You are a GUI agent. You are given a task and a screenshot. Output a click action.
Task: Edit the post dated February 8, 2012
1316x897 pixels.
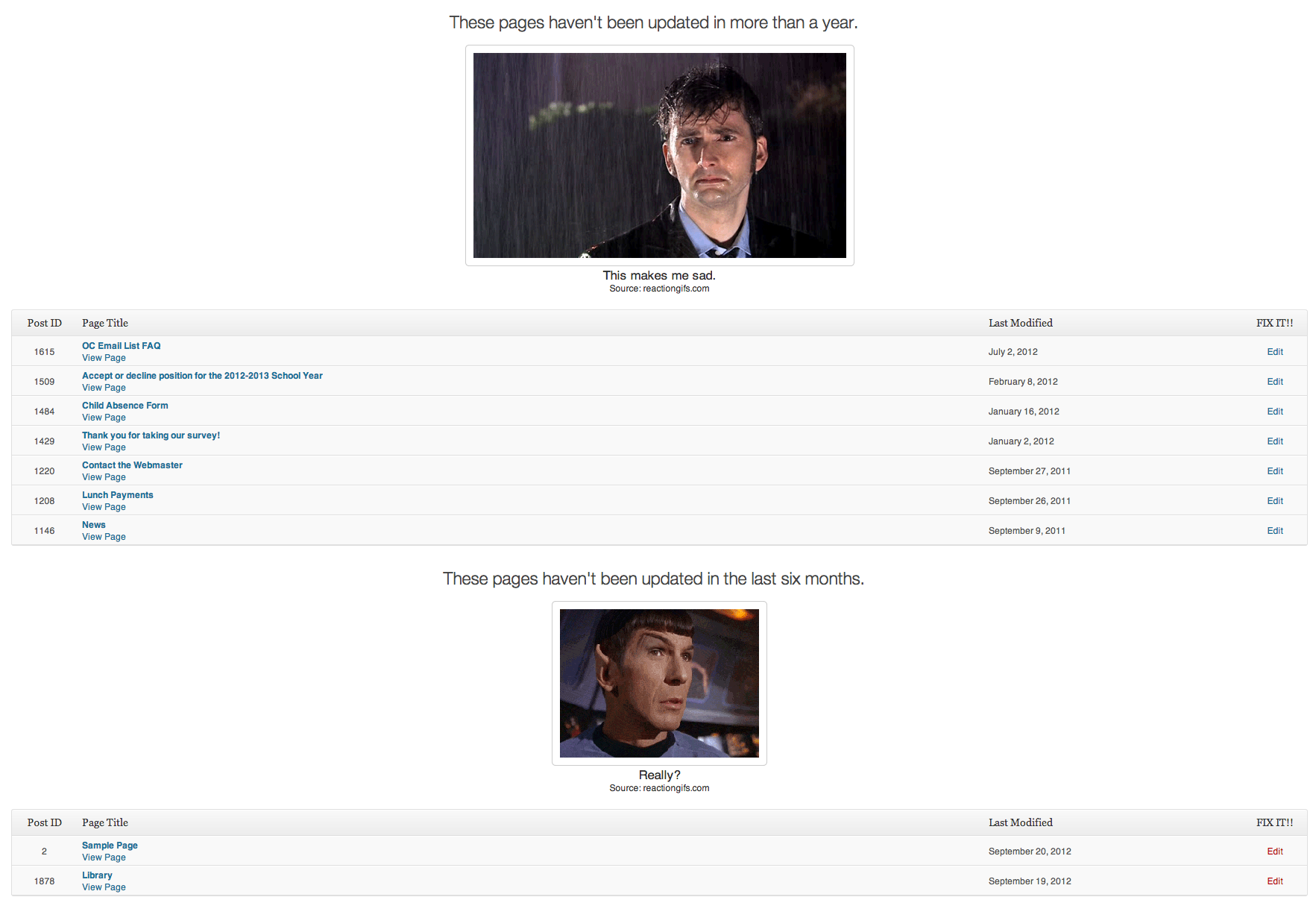point(1275,382)
